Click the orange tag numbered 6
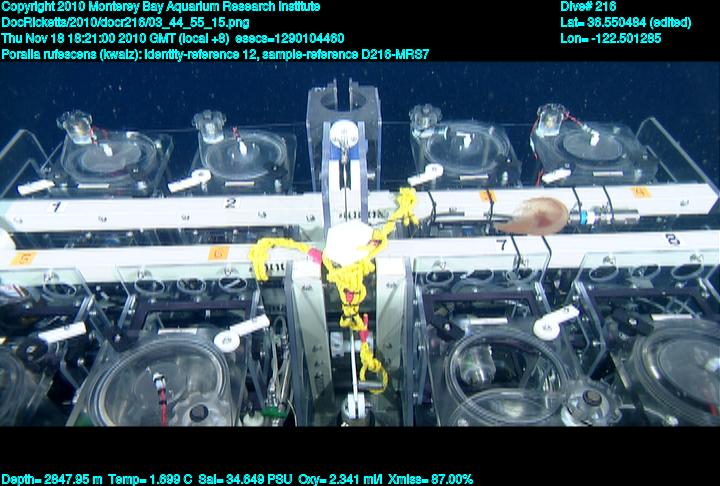Screen dimensions: 720x486 pyautogui.click(x=218, y=254)
